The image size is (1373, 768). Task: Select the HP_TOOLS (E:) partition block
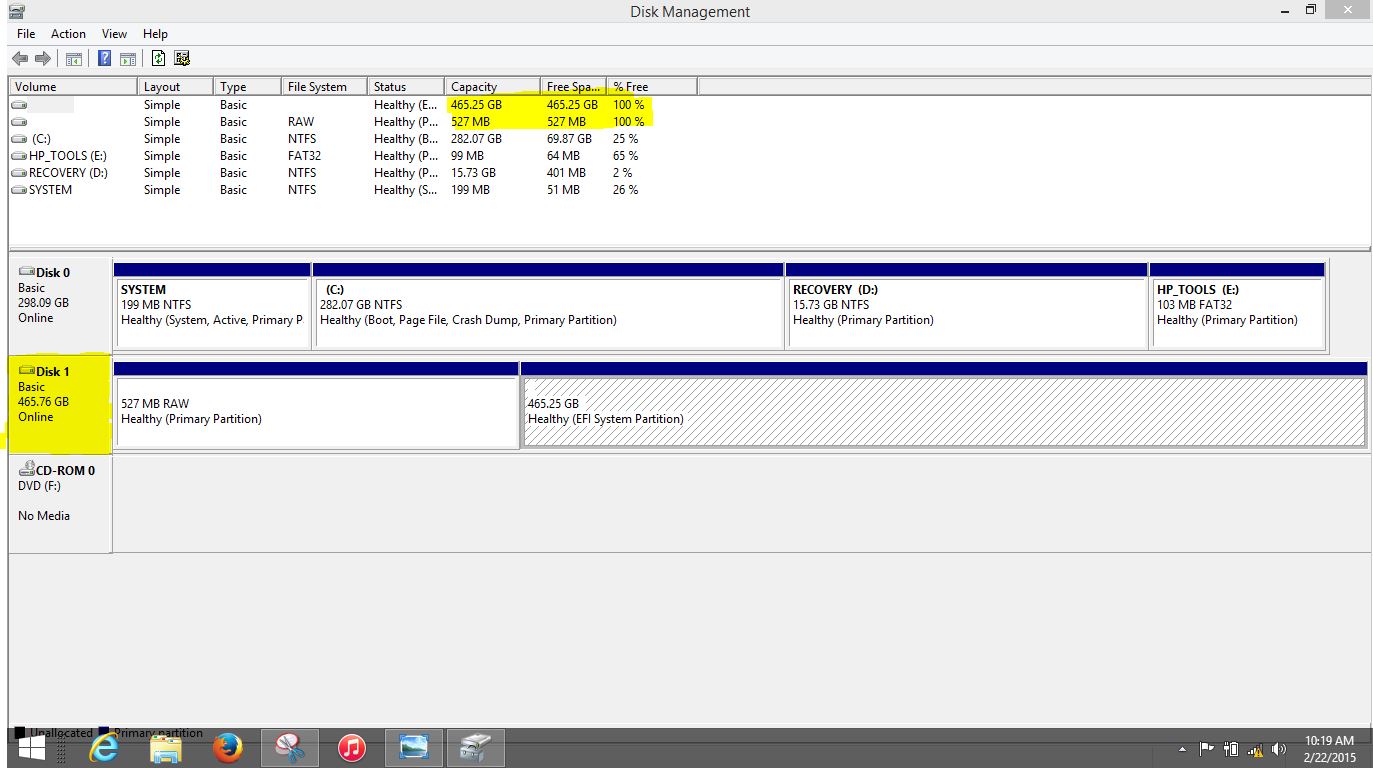(x=1238, y=306)
